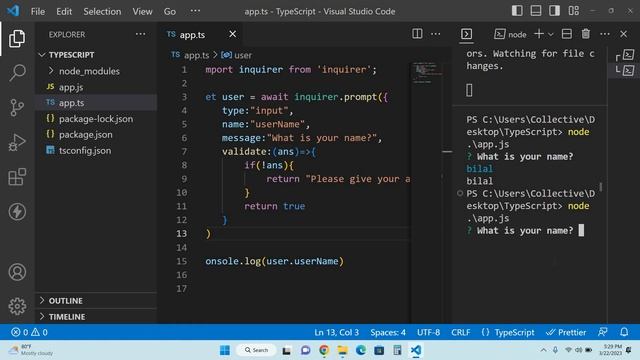
Task: Open the Edit menu
Action: (x=64, y=11)
